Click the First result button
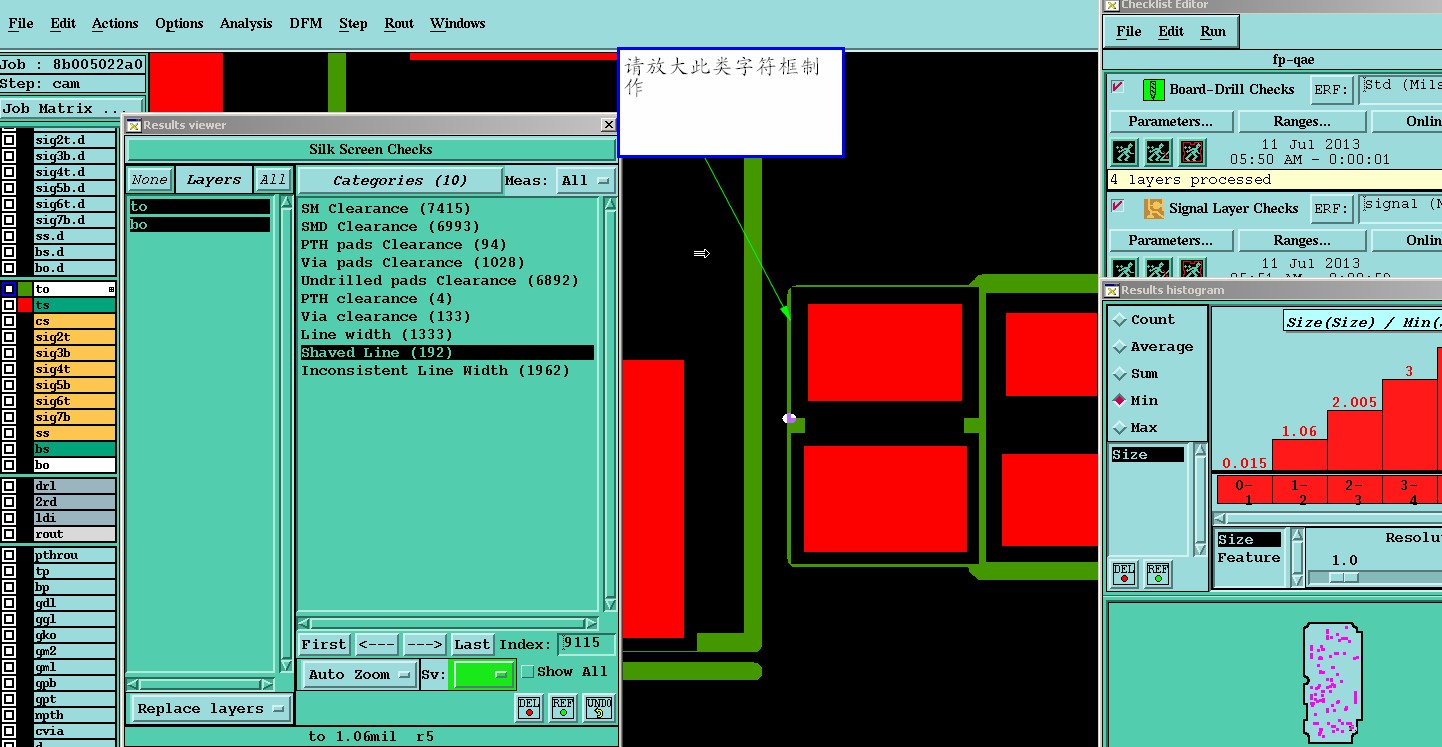The width and height of the screenshot is (1442, 747). (324, 645)
